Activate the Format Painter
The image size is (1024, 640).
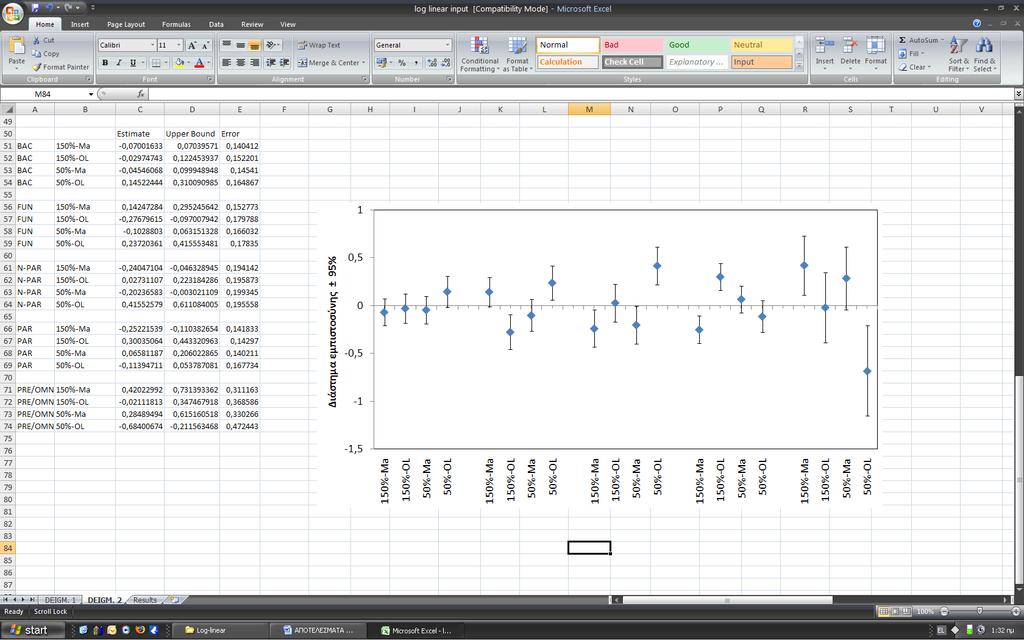click(x=61, y=67)
